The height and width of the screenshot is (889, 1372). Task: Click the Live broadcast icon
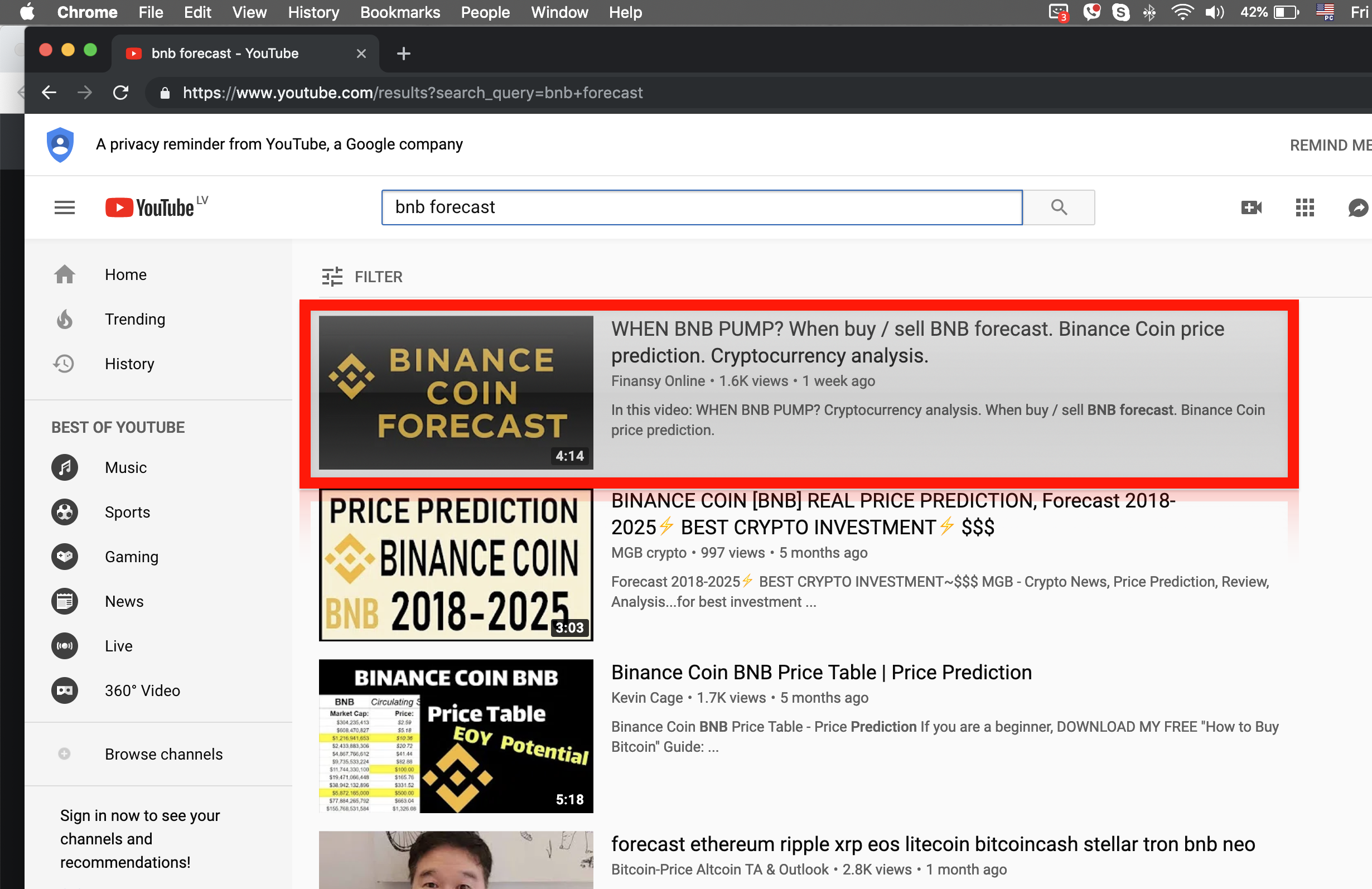click(x=65, y=646)
